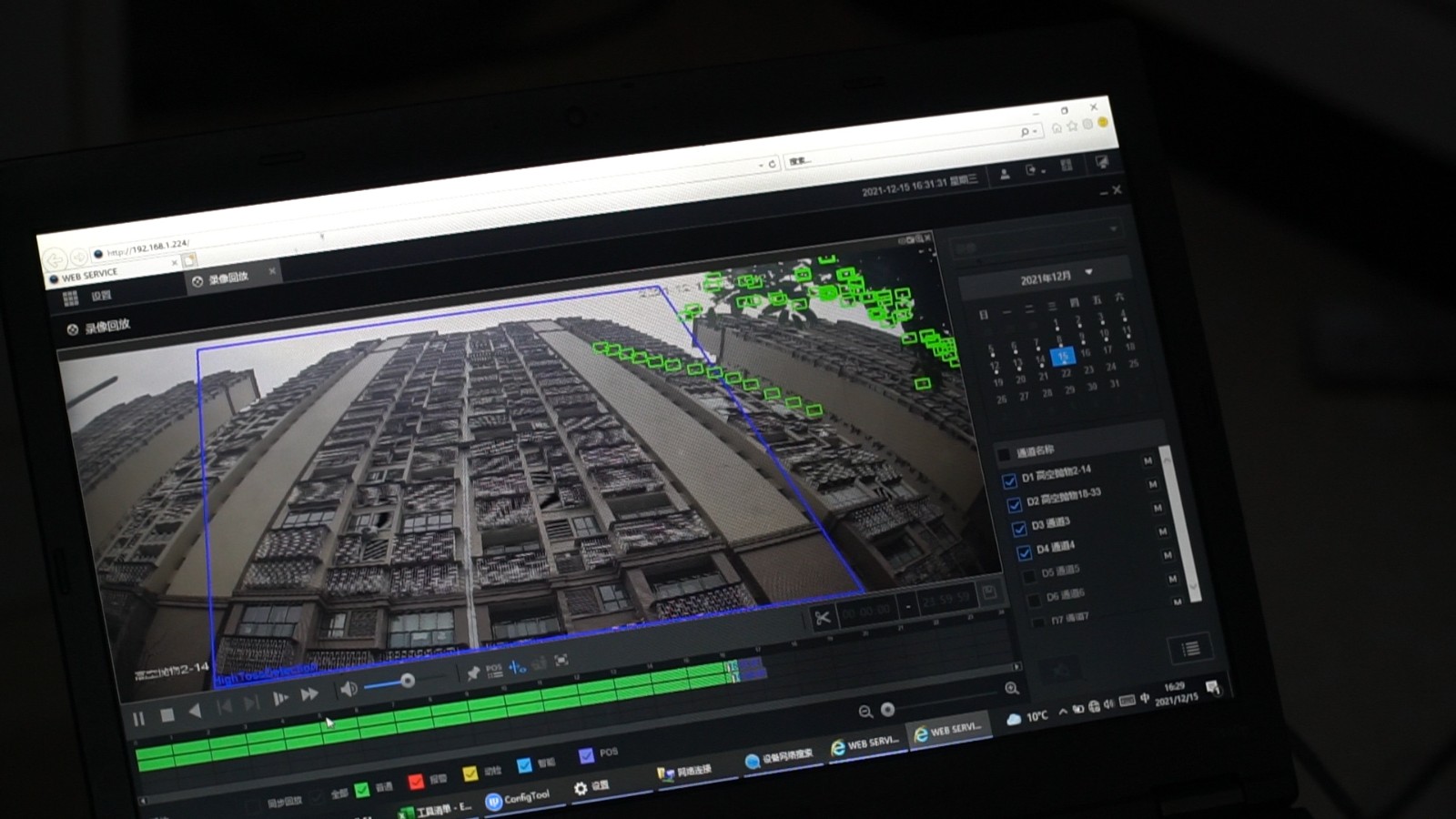Expand the logout icon dropdown arrow
This screenshot has height=819, width=1456.
click(1043, 170)
